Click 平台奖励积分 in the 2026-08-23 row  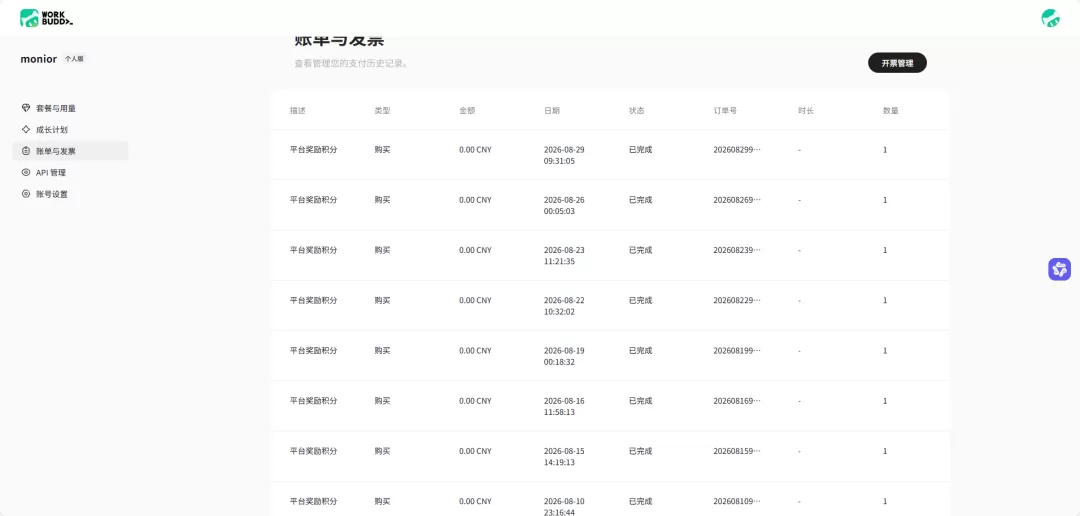point(313,250)
